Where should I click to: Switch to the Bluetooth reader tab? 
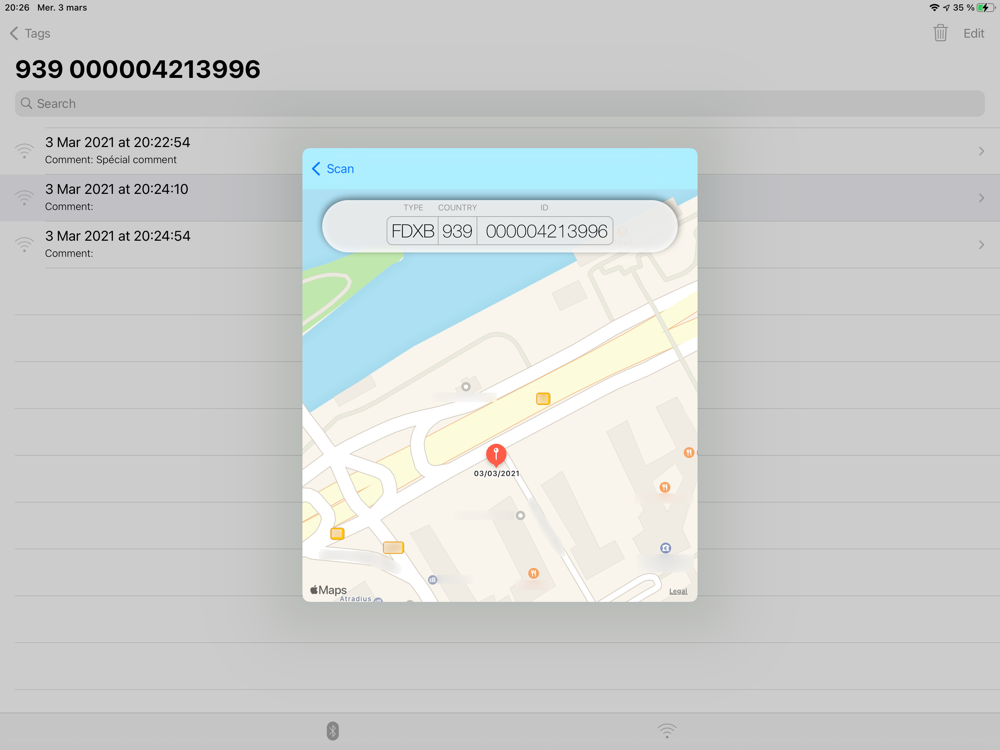(x=332, y=731)
